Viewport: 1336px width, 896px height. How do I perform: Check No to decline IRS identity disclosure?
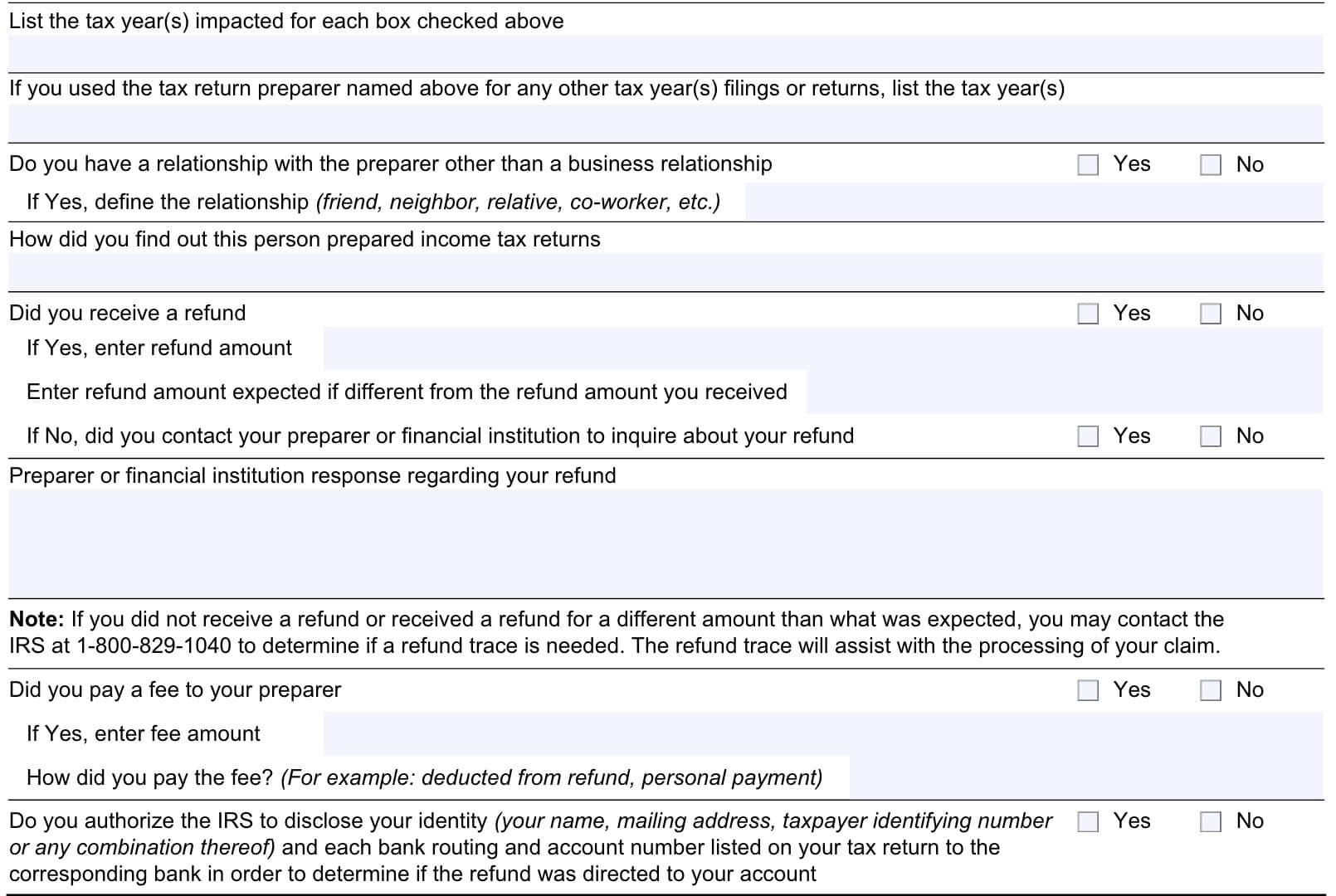click(1211, 821)
